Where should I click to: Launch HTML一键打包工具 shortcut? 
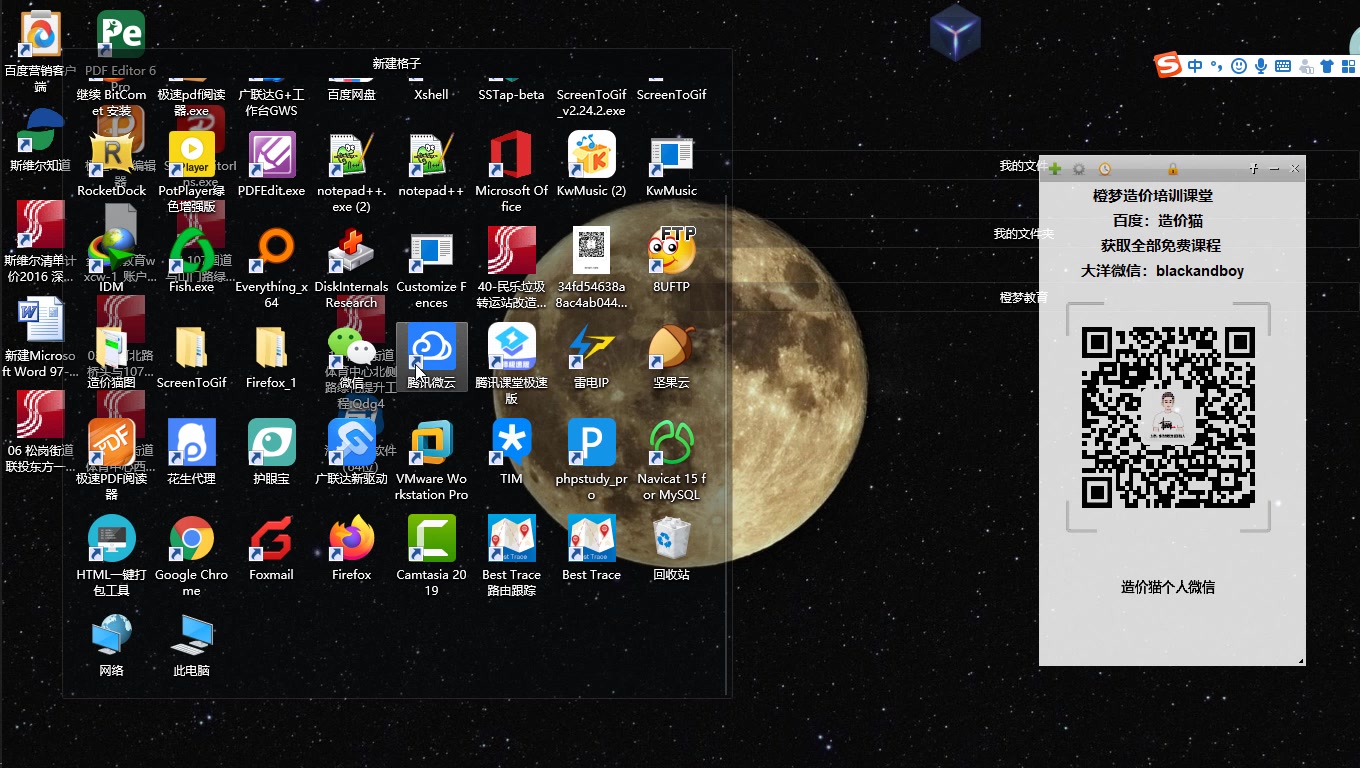pyautogui.click(x=112, y=556)
